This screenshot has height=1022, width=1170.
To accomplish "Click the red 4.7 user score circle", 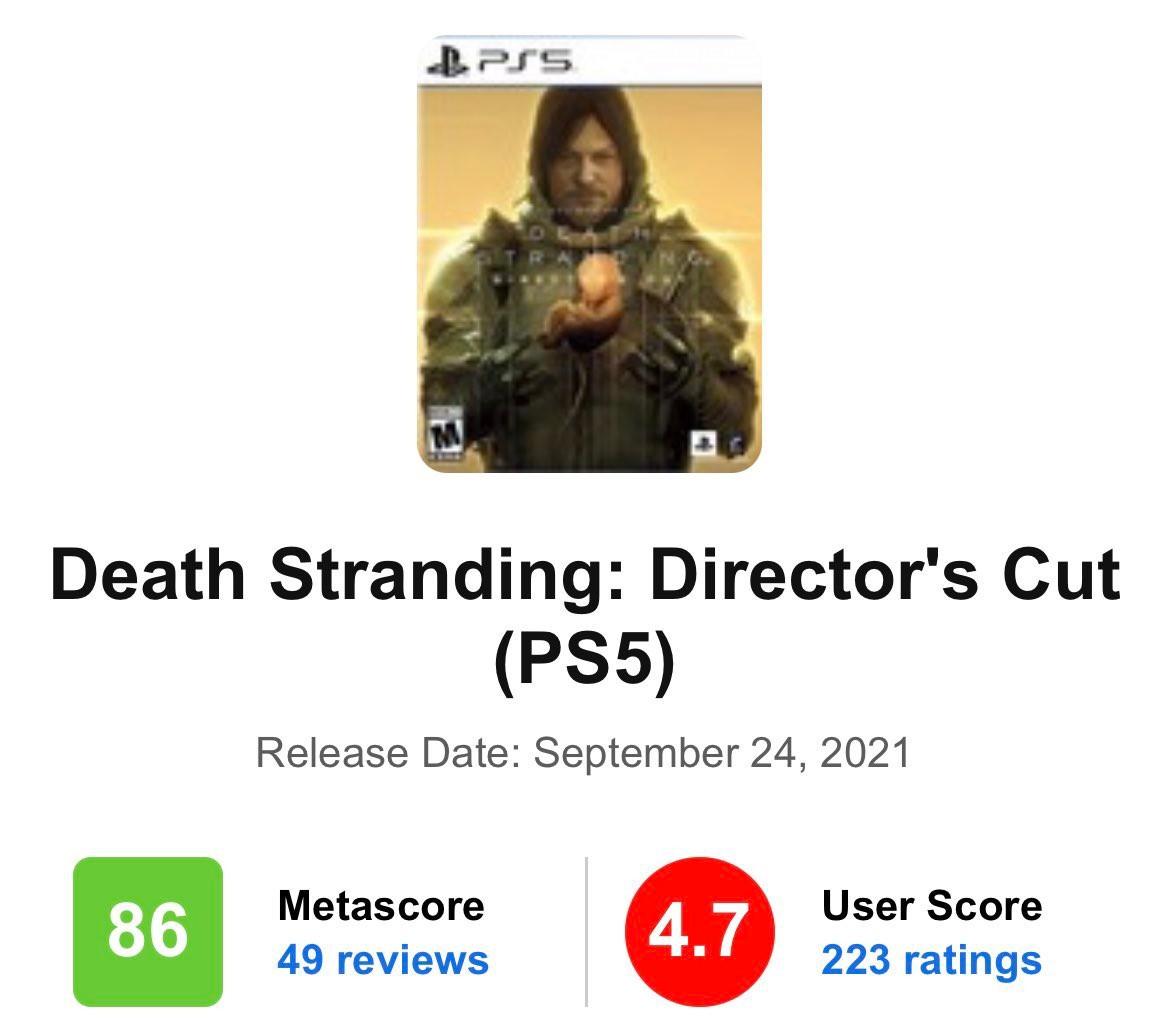I will (699, 931).
